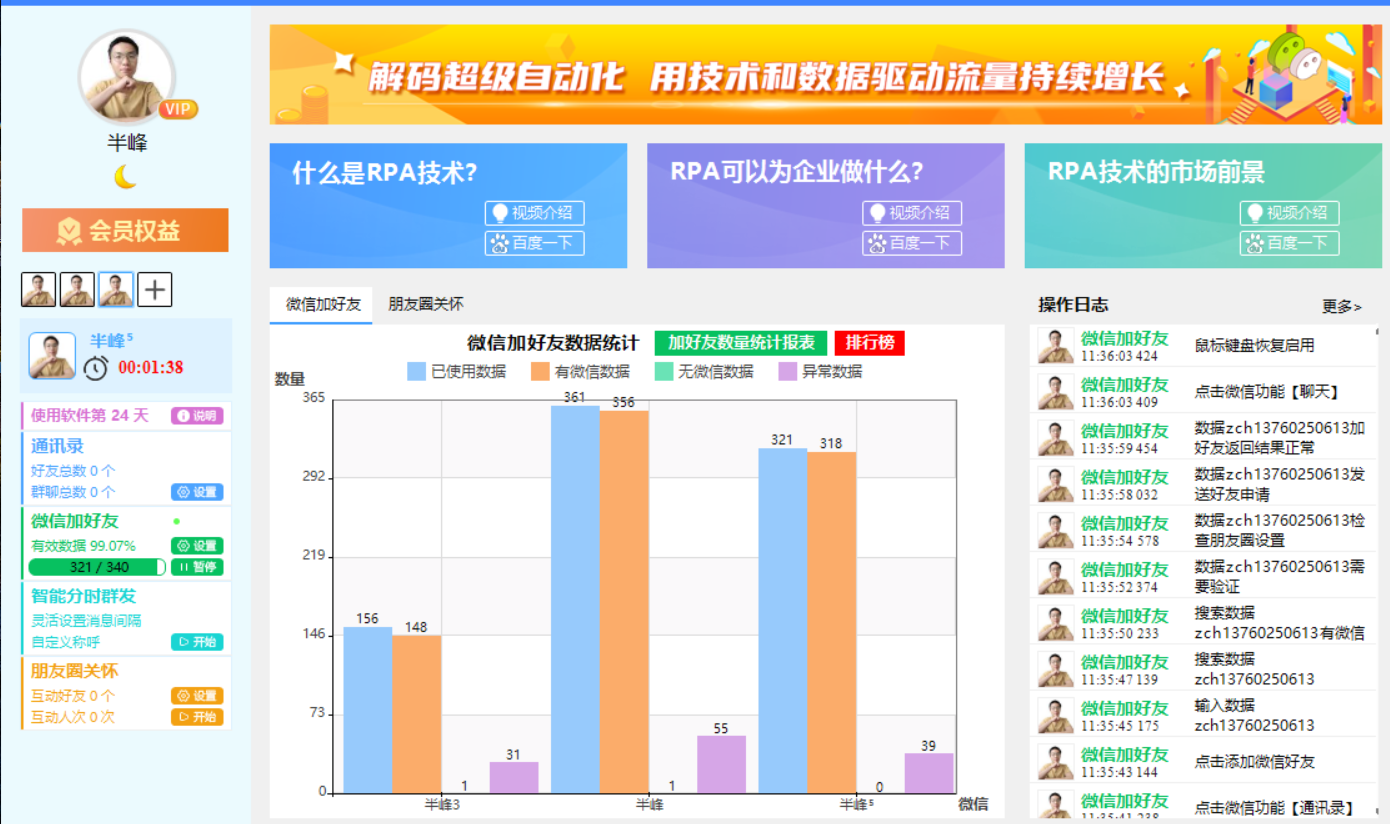Click the log avatar icon at 11:35:52 374
The width and height of the screenshot is (1390, 824).
[x=1055, y=577]
